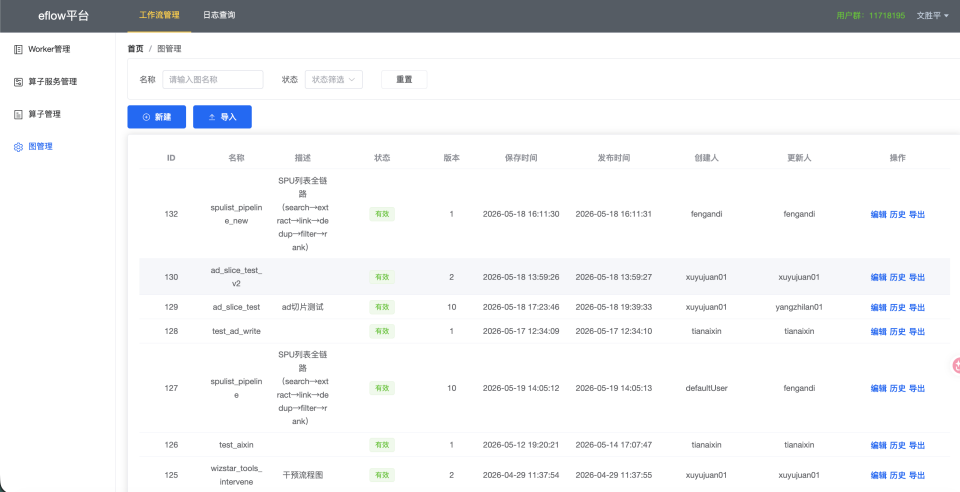Viewport: 960px width, 492px height.
Task: Switch to the 日志查询 tab
Action: [219, 15]
